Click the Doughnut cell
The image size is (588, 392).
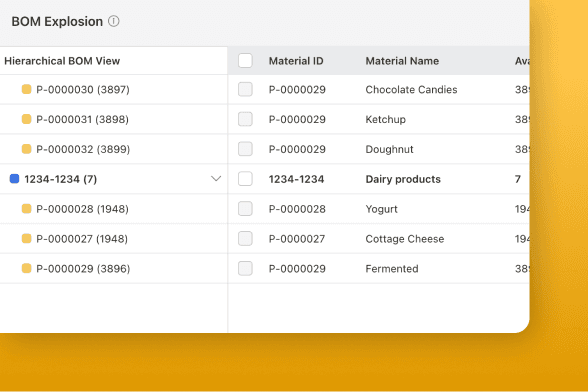(389, 149)
